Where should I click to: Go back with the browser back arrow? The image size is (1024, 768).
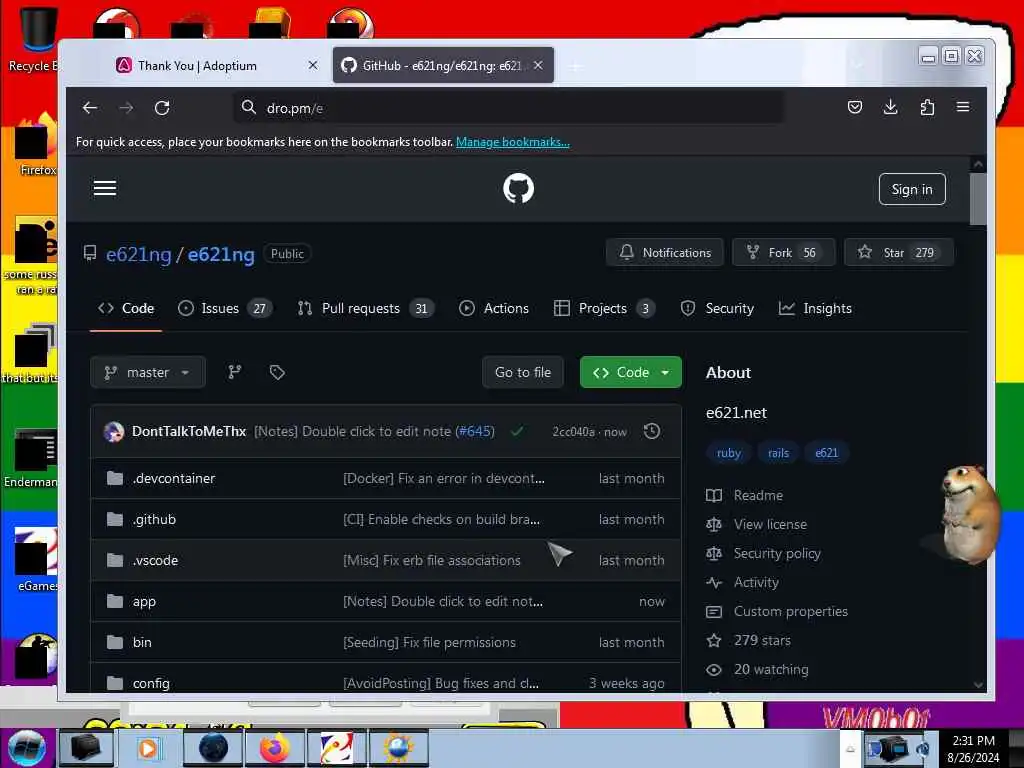pos(90,108)
